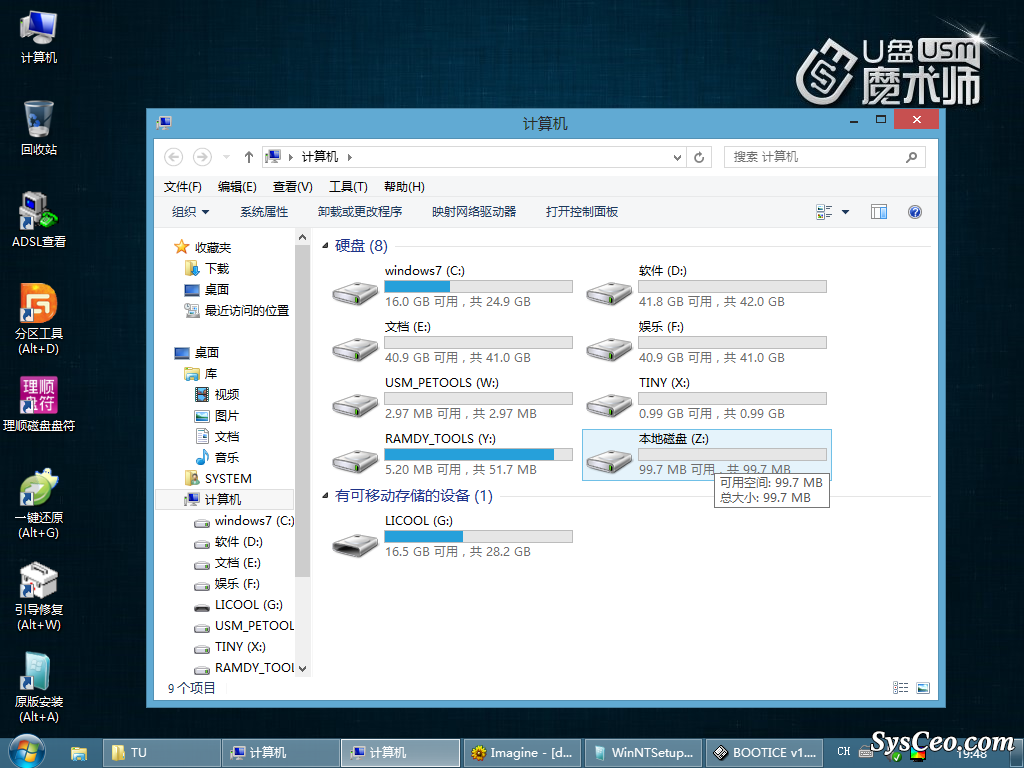Click 打开控制面板 toolbar button
This screenshot has height=768, width=1024.
point(582,212)
